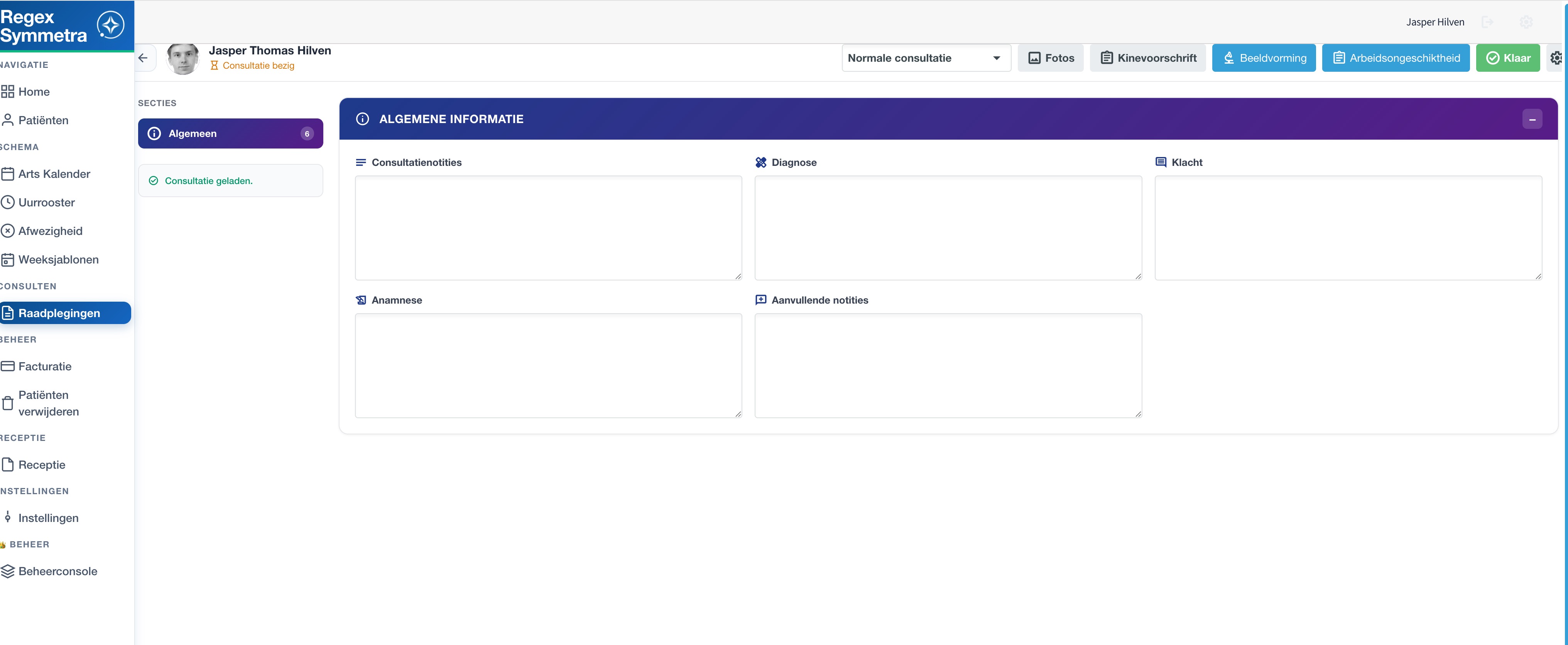
Task: Click into the Diagnose text area
Action: tap(948, 228)
